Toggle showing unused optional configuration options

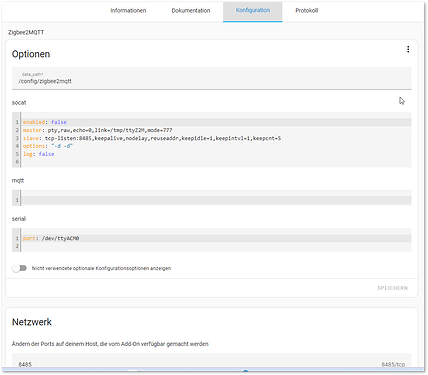coord(19,268)
